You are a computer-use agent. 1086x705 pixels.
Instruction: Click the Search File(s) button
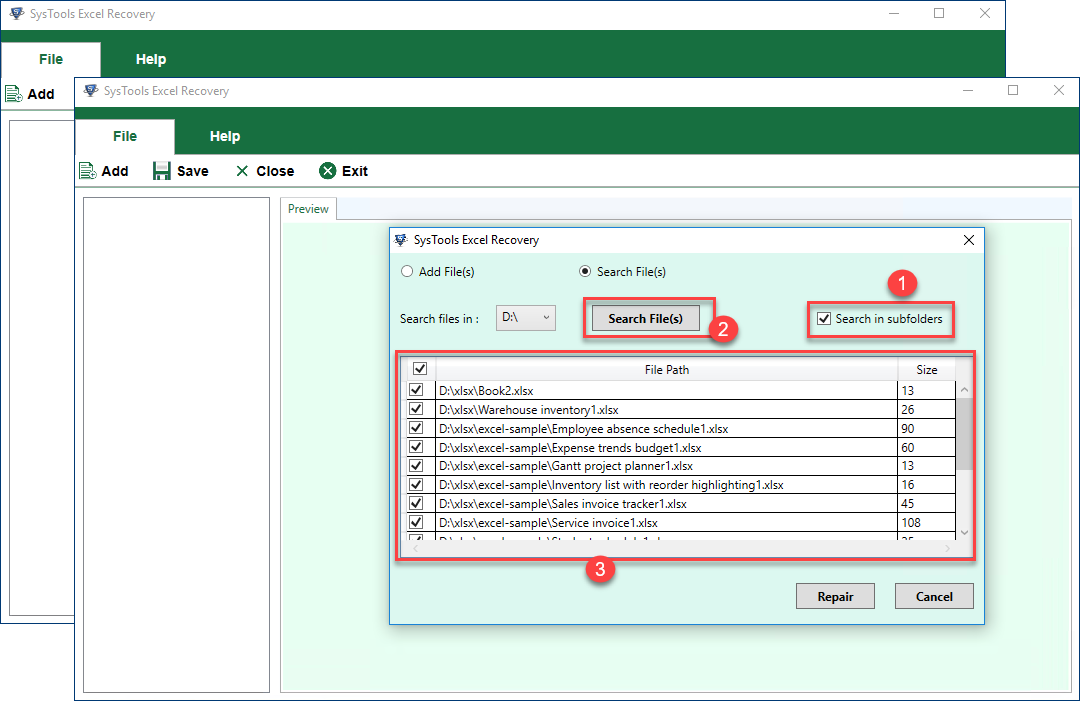646,319
